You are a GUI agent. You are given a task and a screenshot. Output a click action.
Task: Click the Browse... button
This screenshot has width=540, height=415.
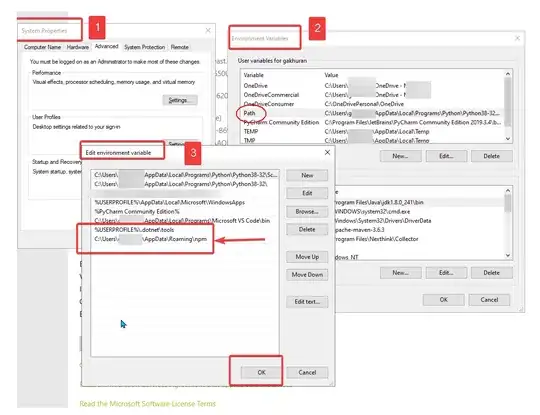click(307, 211)
